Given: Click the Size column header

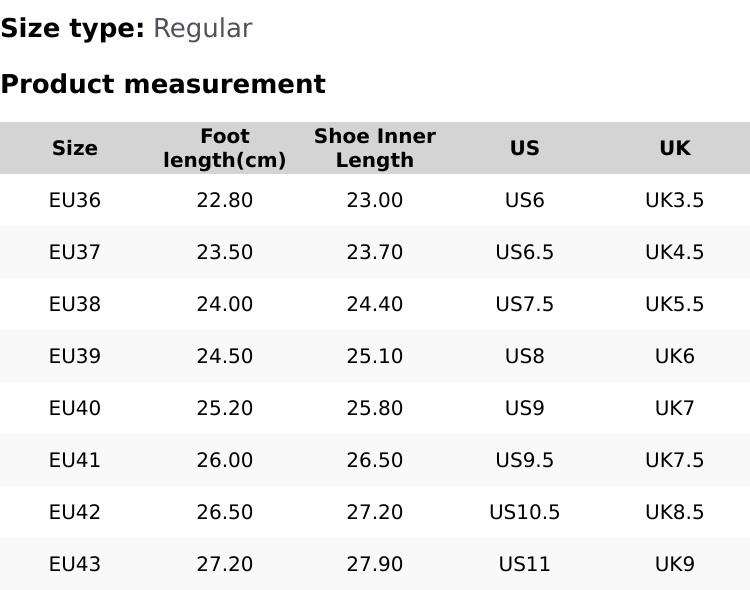Looking at the screenshot, I should tap(75, 148).
